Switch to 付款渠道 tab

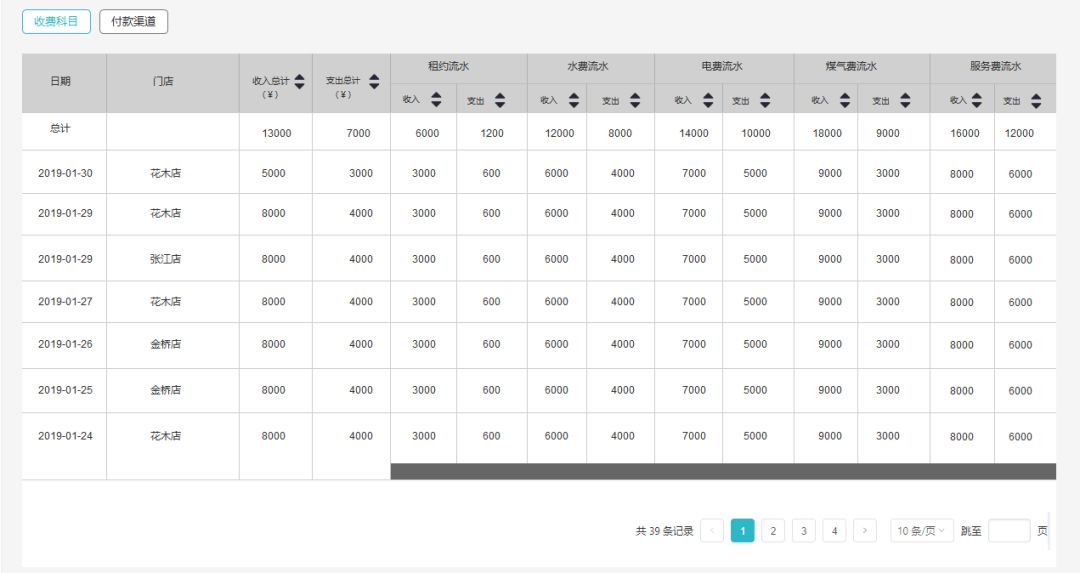point(134,21)
